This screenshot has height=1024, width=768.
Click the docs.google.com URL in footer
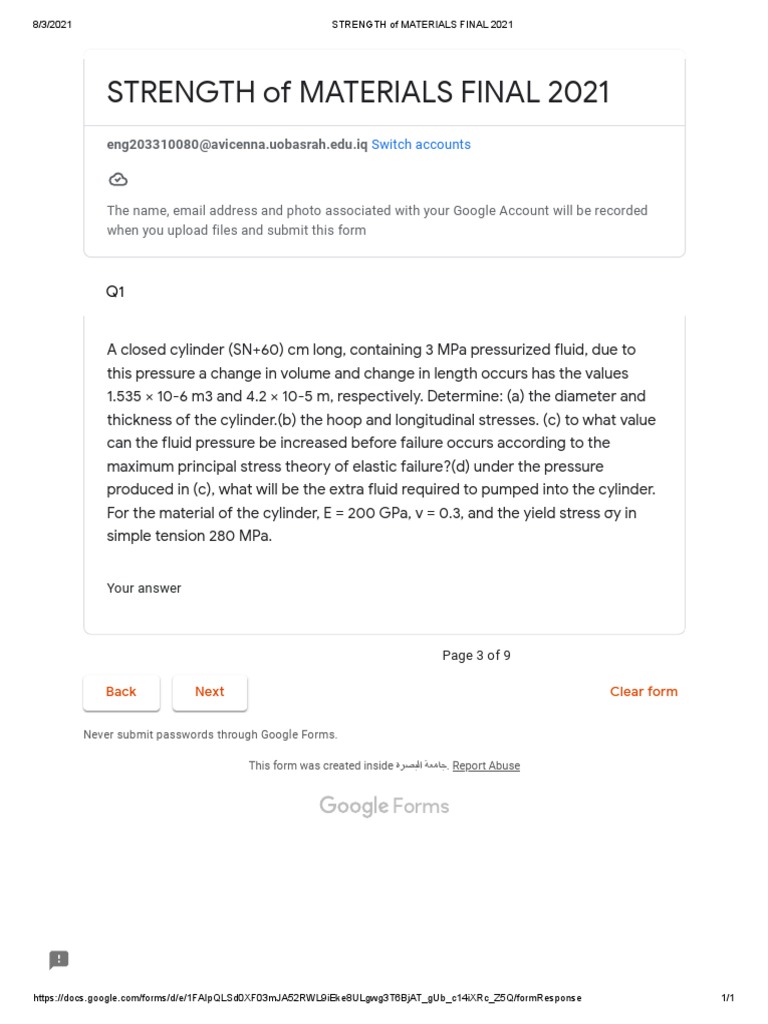pos(307,998)
